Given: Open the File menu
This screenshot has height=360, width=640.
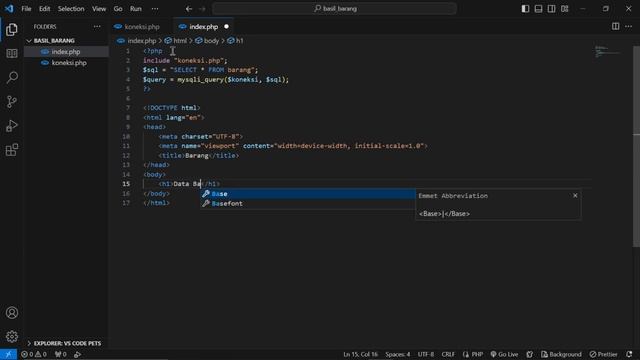Looking at the screenshot, I should click(26, 9).
